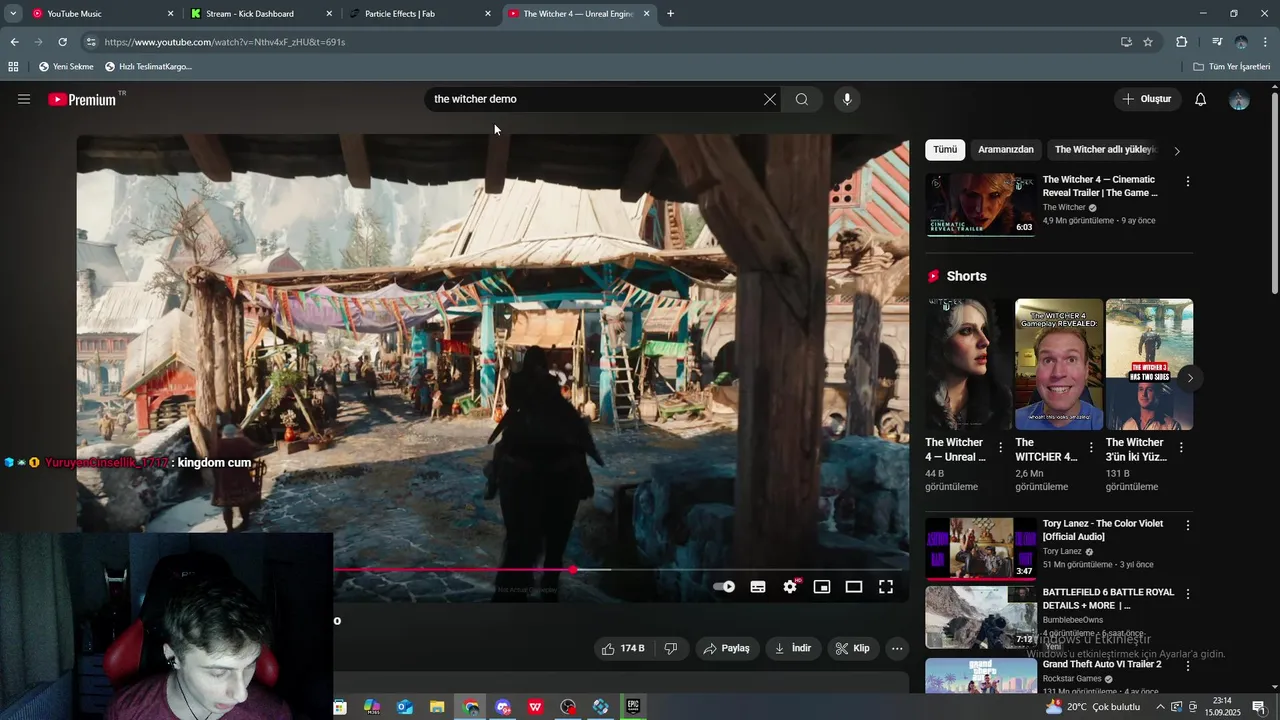Open Outlook from taskbar
1280x720 pixels.
coord(404,707)
